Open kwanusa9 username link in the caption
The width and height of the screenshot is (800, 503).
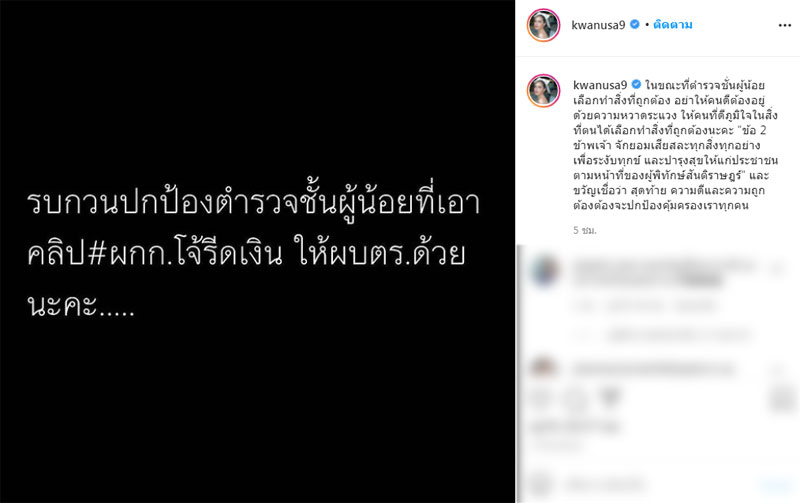tap(599, 85)
